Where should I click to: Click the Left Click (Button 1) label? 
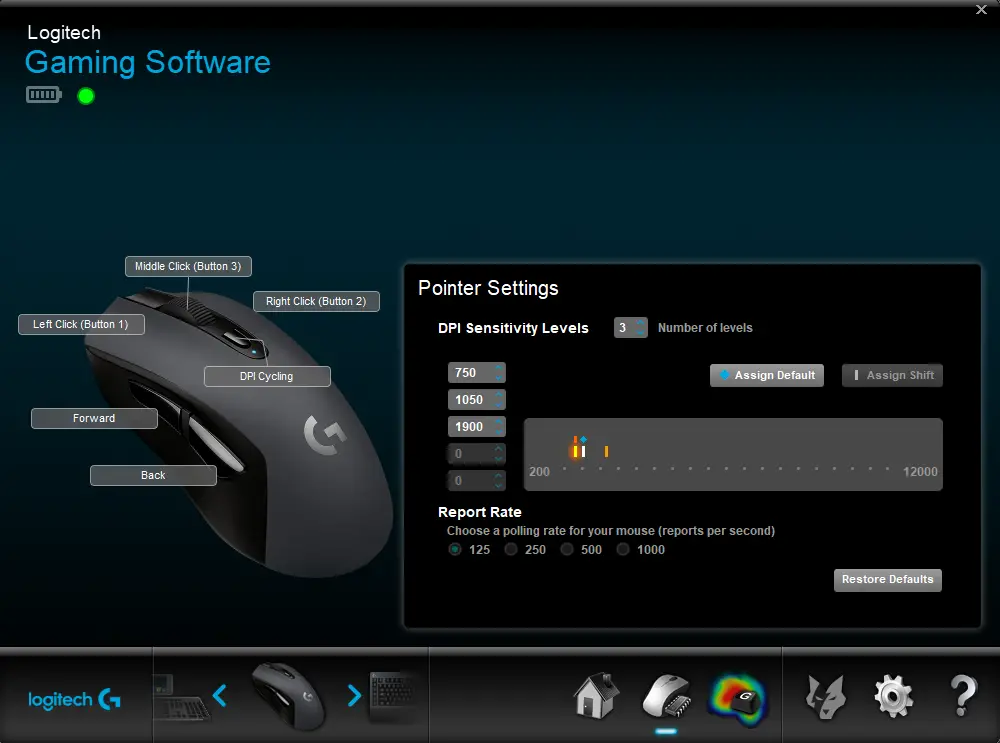coord(81,324)
